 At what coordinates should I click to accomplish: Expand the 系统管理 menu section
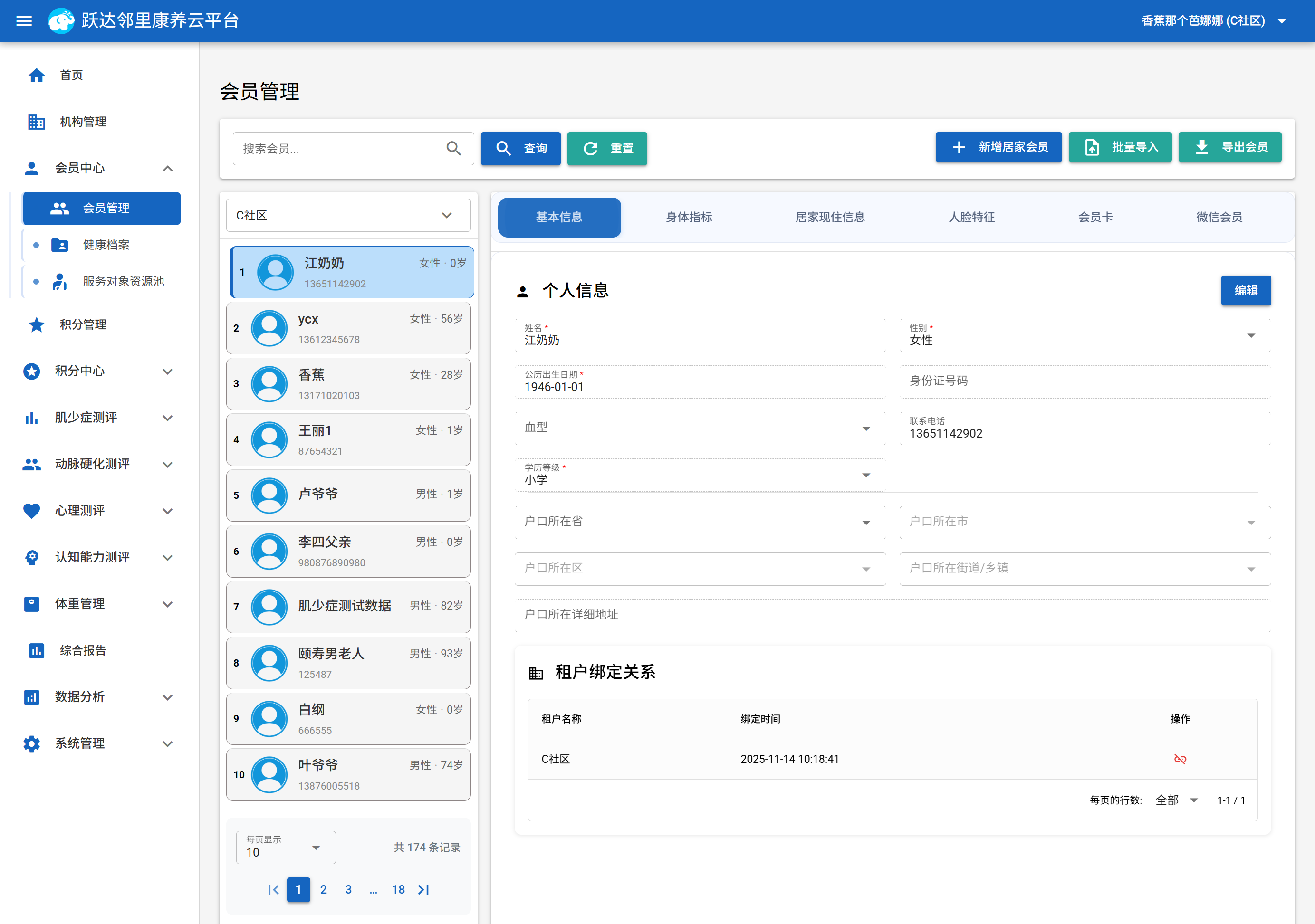click(167, 743)
